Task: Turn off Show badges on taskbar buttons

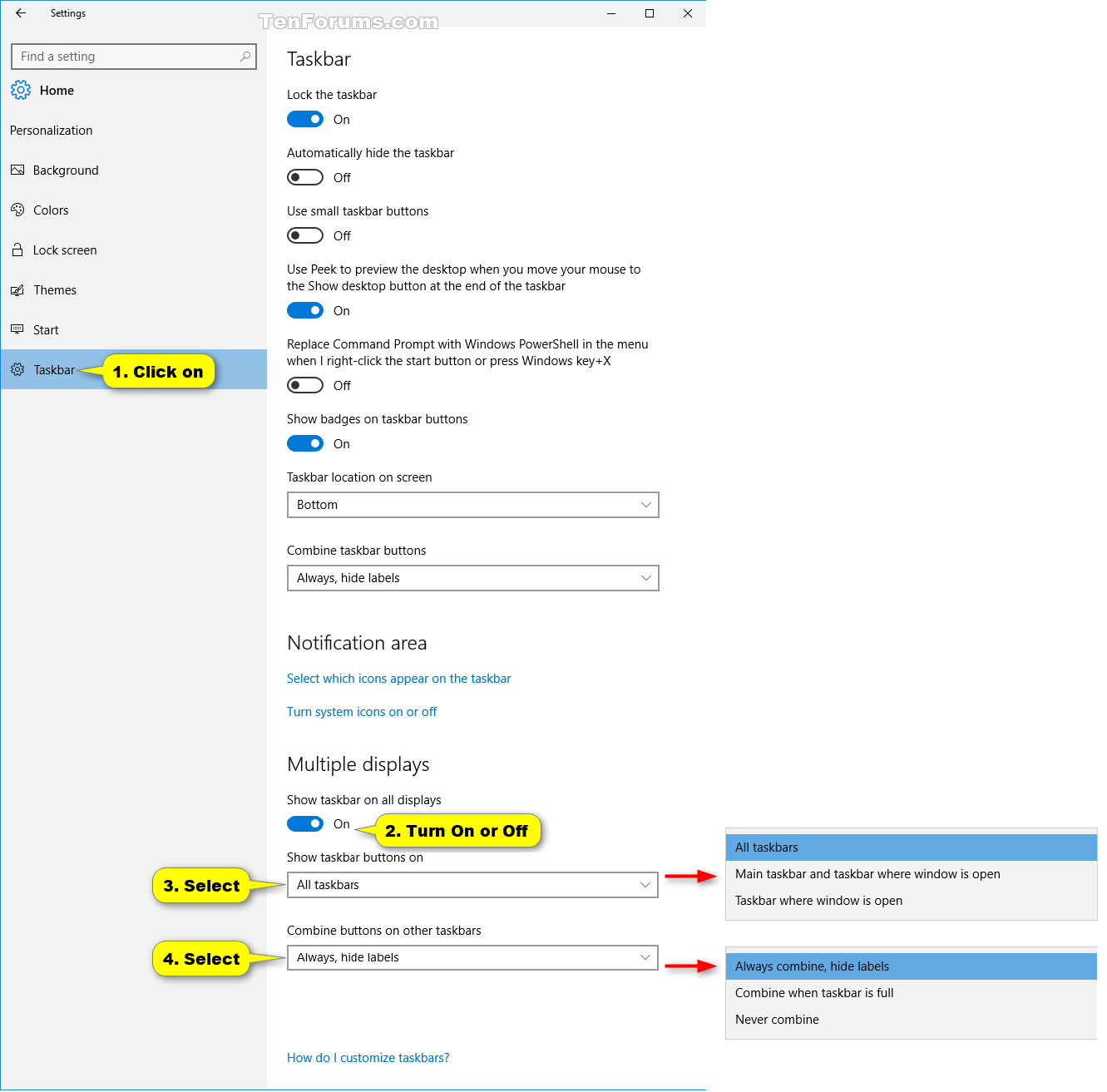Action: (304, 443)
